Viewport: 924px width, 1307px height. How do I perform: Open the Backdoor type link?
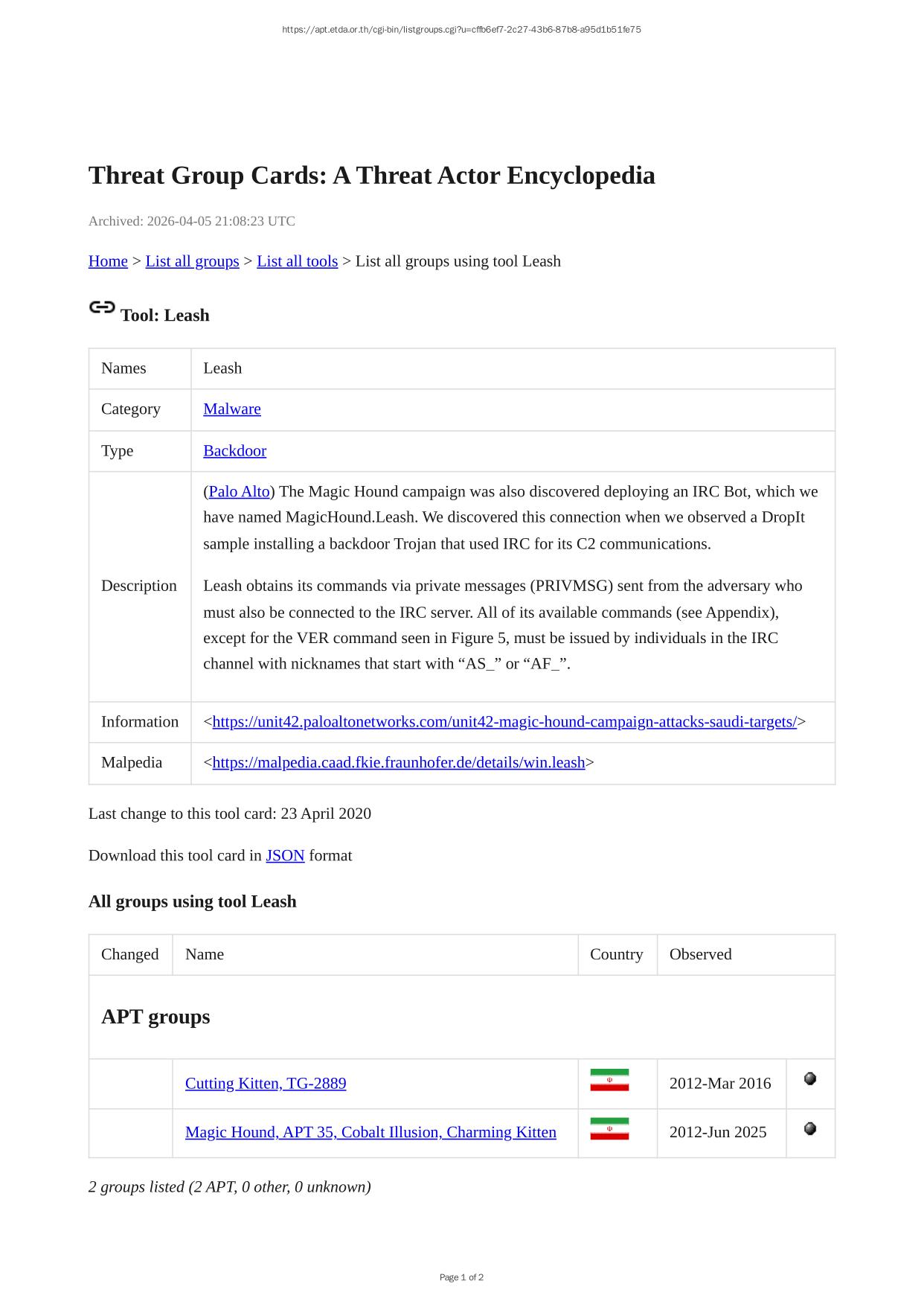(234, 450)
